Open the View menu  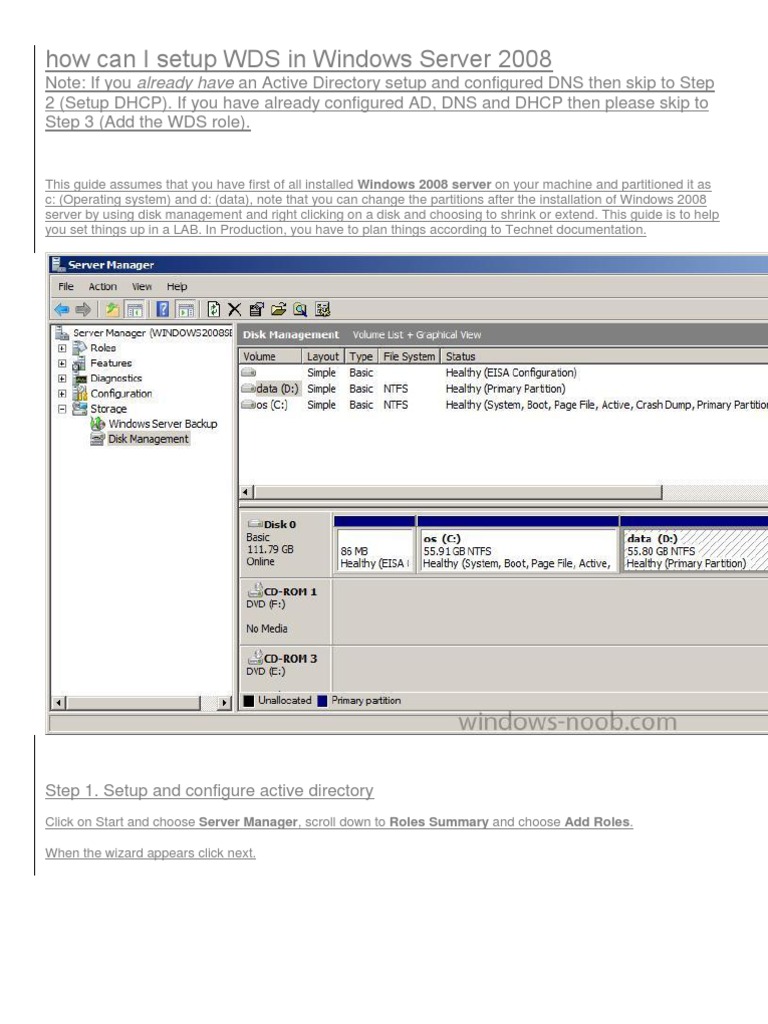tap(142, 287)
